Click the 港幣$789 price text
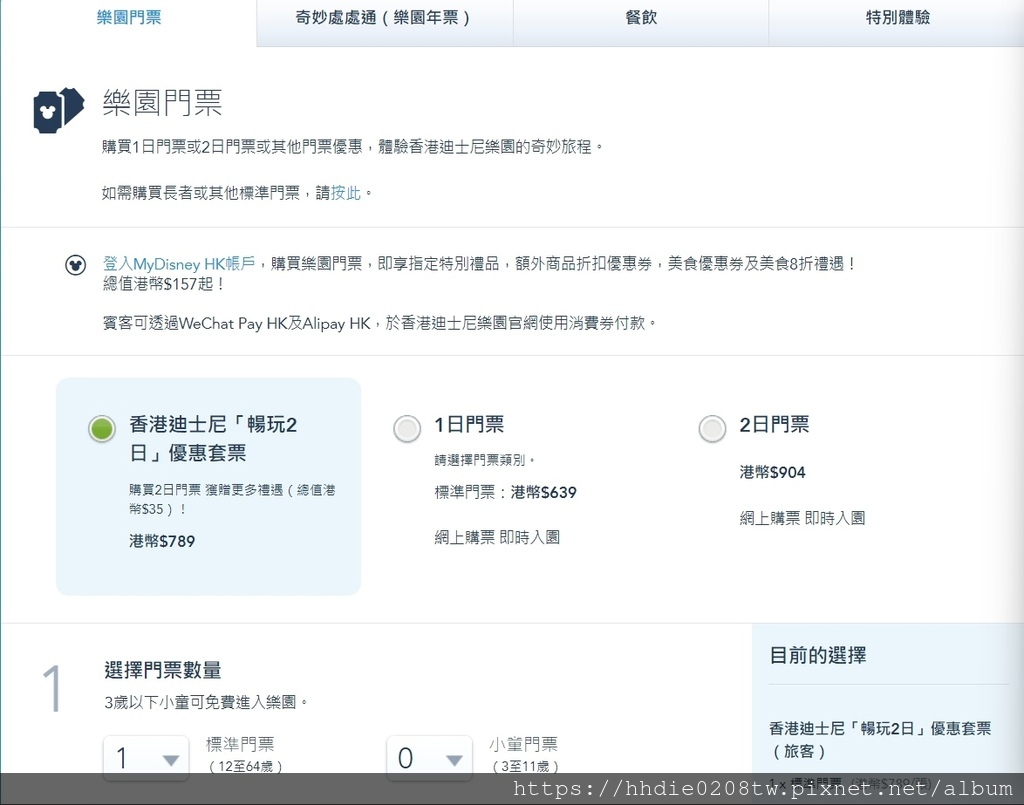This screenshot has height=805, width=1024. point(162,541)
